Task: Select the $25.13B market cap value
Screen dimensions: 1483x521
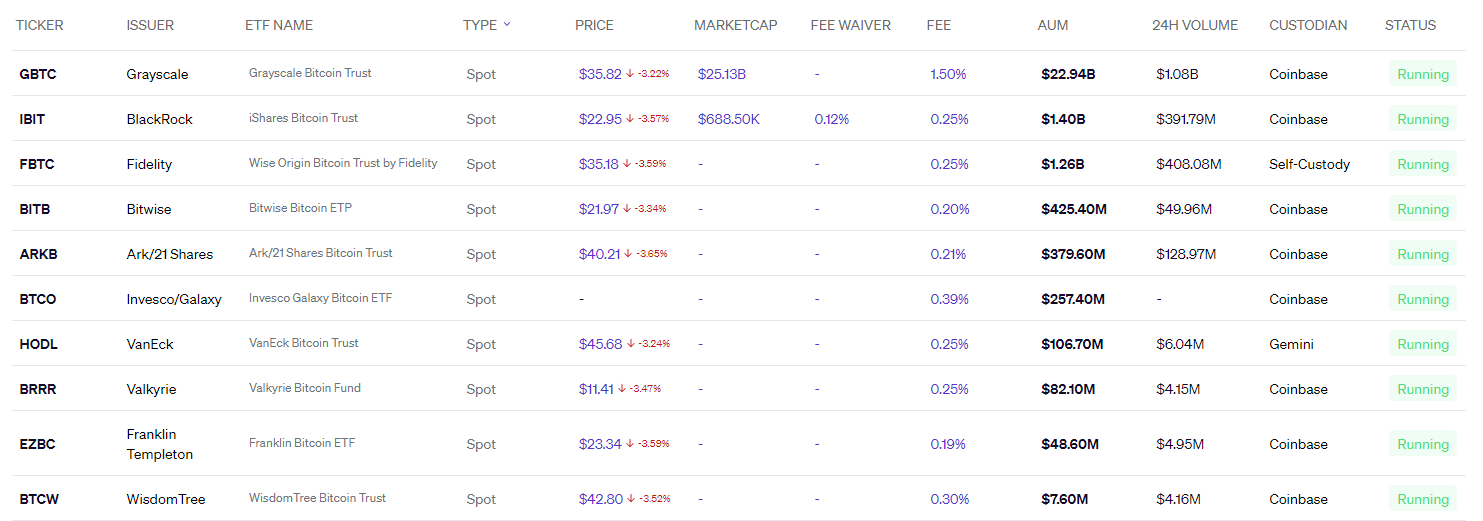Action: (x=721, y=74)
